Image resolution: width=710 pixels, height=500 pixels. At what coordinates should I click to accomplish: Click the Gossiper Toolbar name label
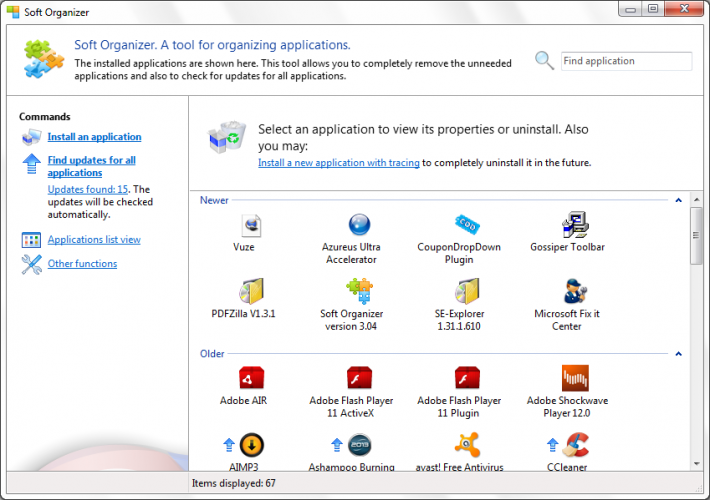[567, 247]
